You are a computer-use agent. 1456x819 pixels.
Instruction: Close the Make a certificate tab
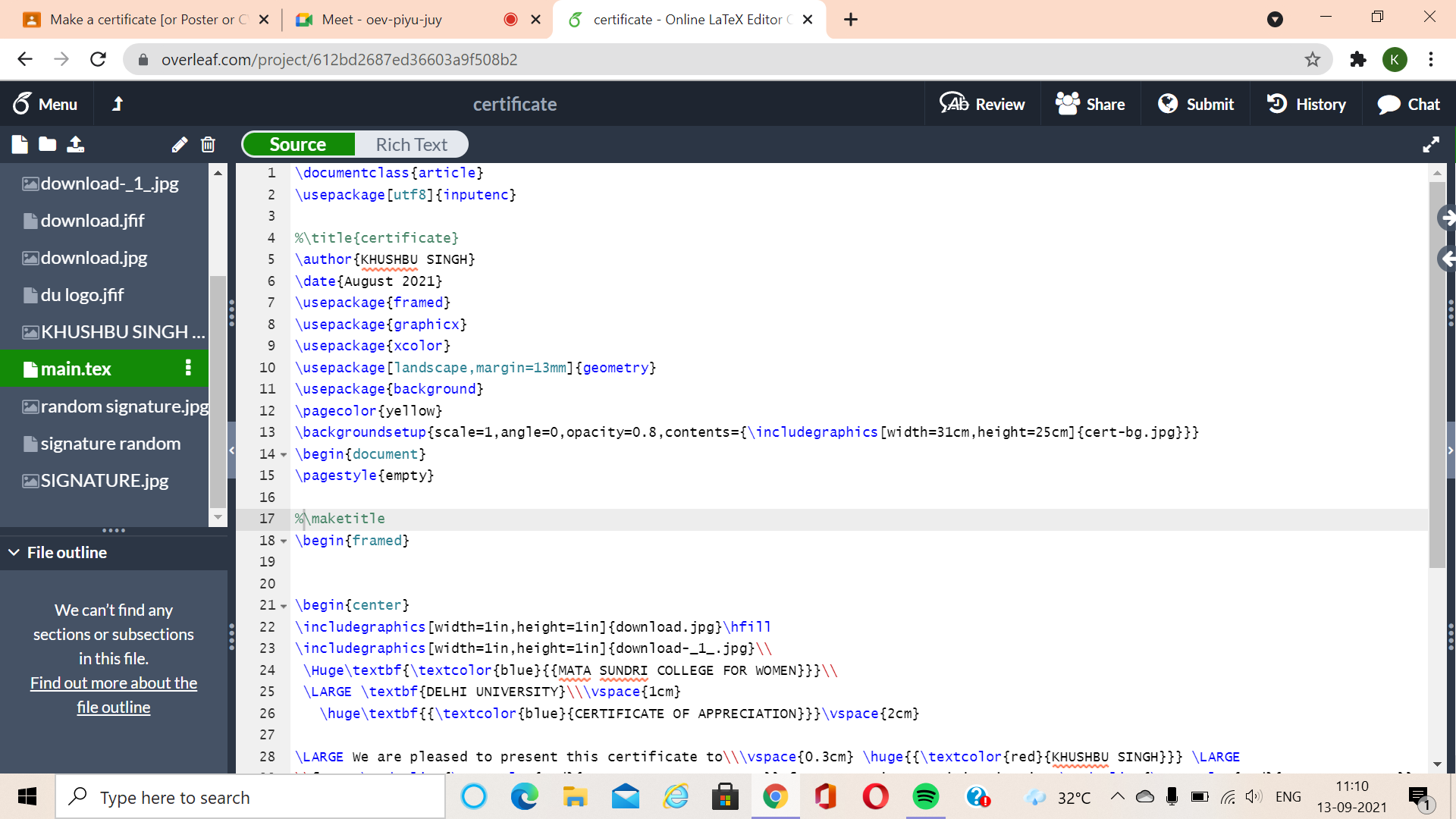(264, 20)
